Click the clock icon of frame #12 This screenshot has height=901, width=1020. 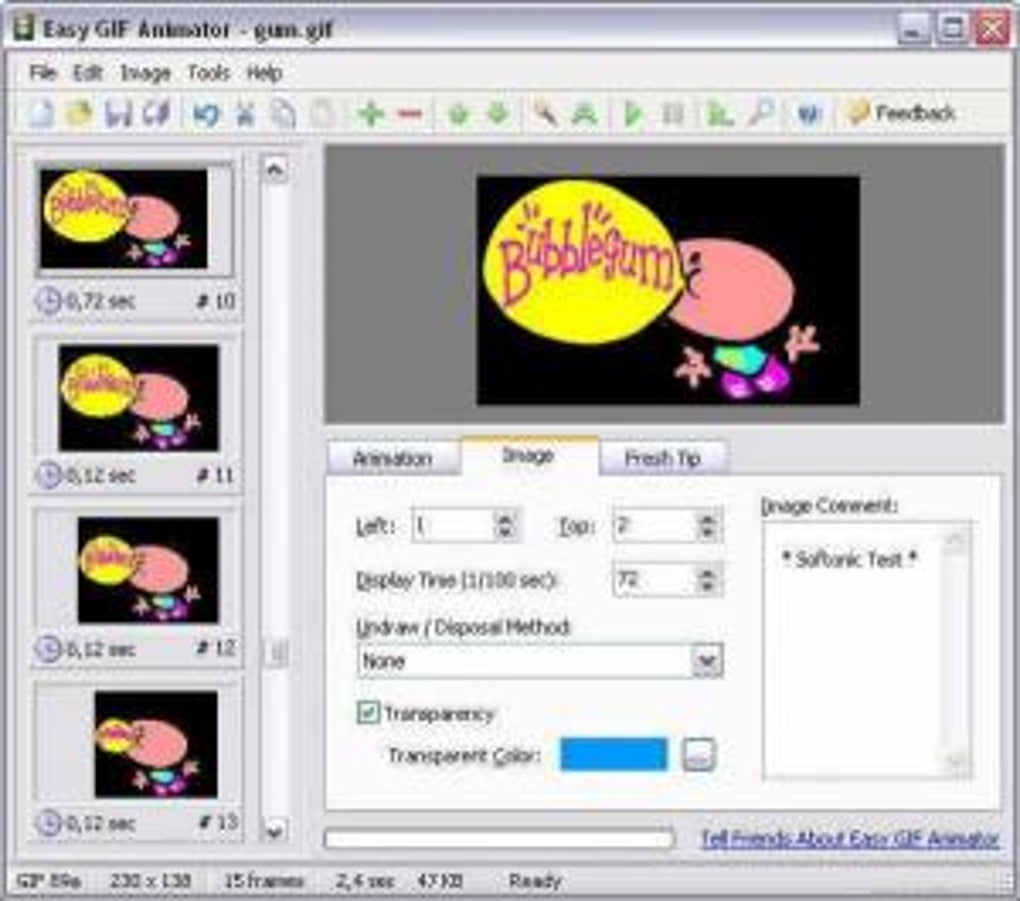[48, 649]
